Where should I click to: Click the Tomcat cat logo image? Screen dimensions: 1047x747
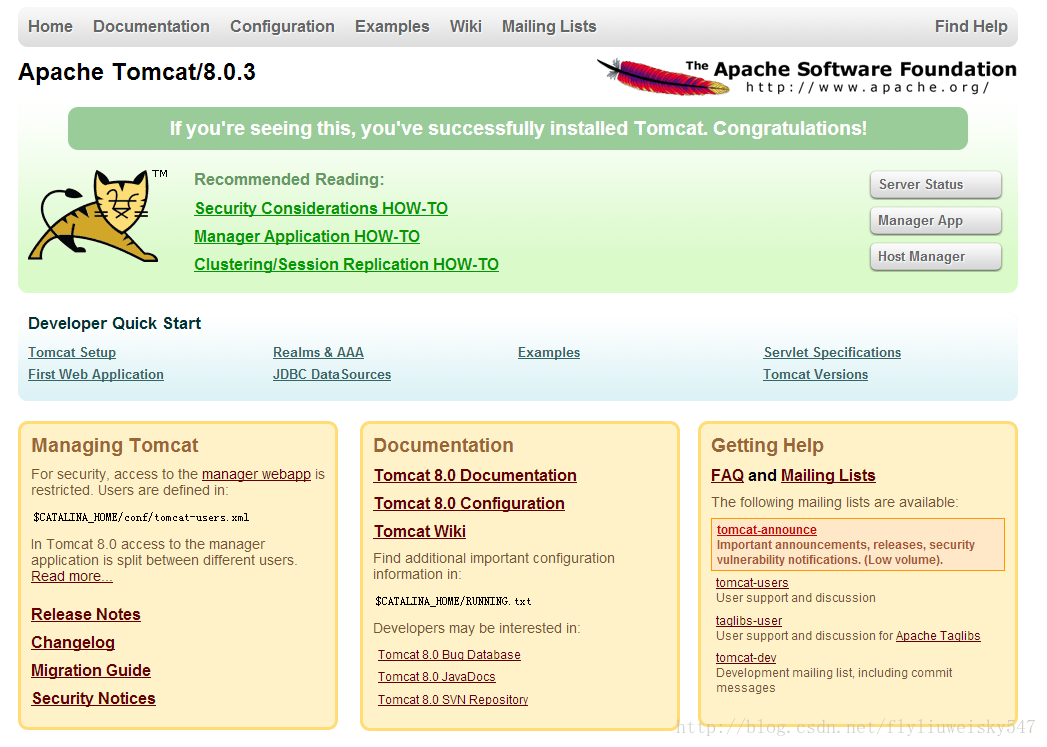point(97,215)
